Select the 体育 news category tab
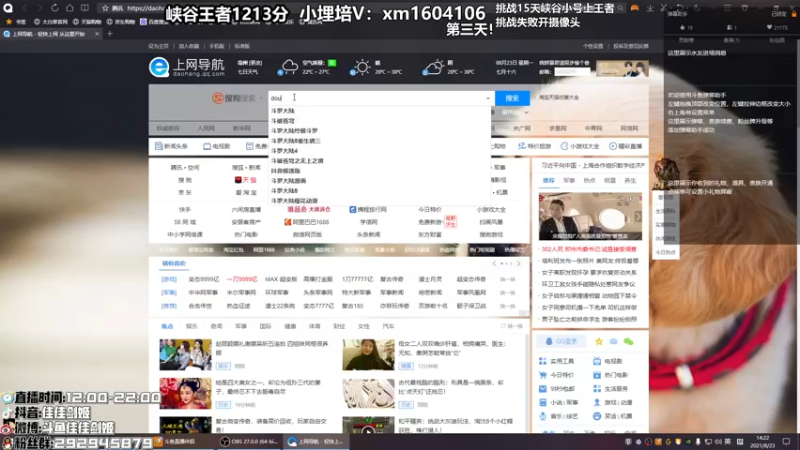Viewport: 800px width, 450px height. [314, 327]
